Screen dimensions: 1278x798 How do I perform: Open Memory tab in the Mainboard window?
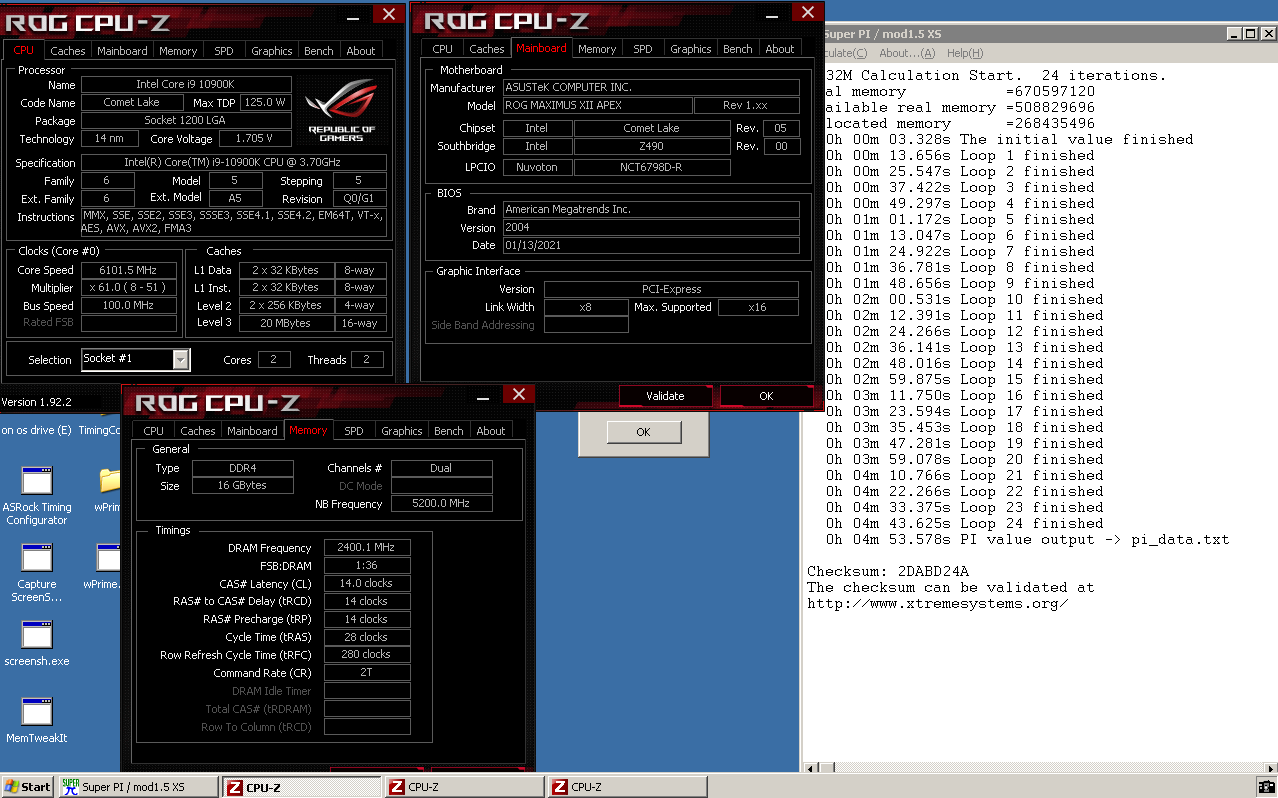[597, 49]
